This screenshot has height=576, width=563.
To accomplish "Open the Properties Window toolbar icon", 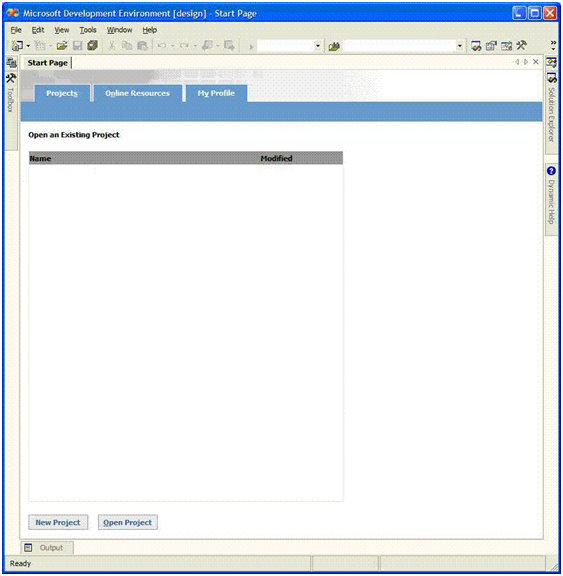I will [x=491, y=46].
